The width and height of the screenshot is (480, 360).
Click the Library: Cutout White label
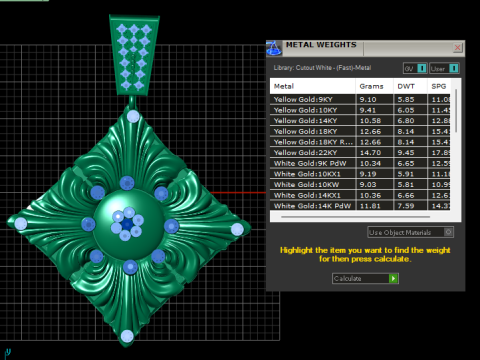[322, 68]
